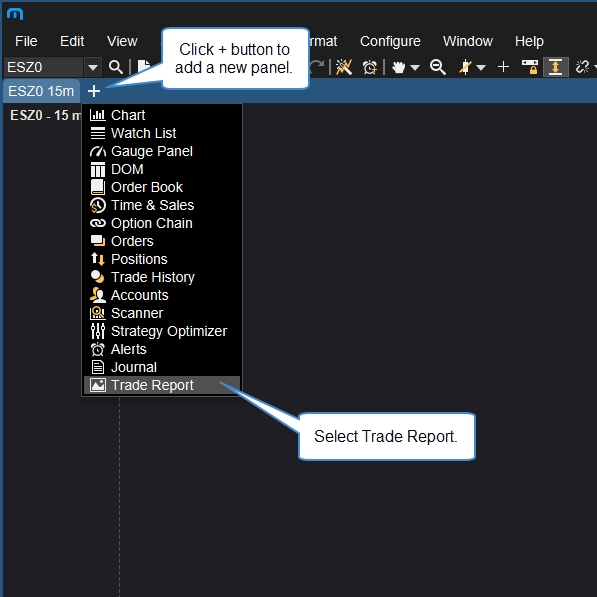Open the pin tool dropdown arrow

coord(481,68)
